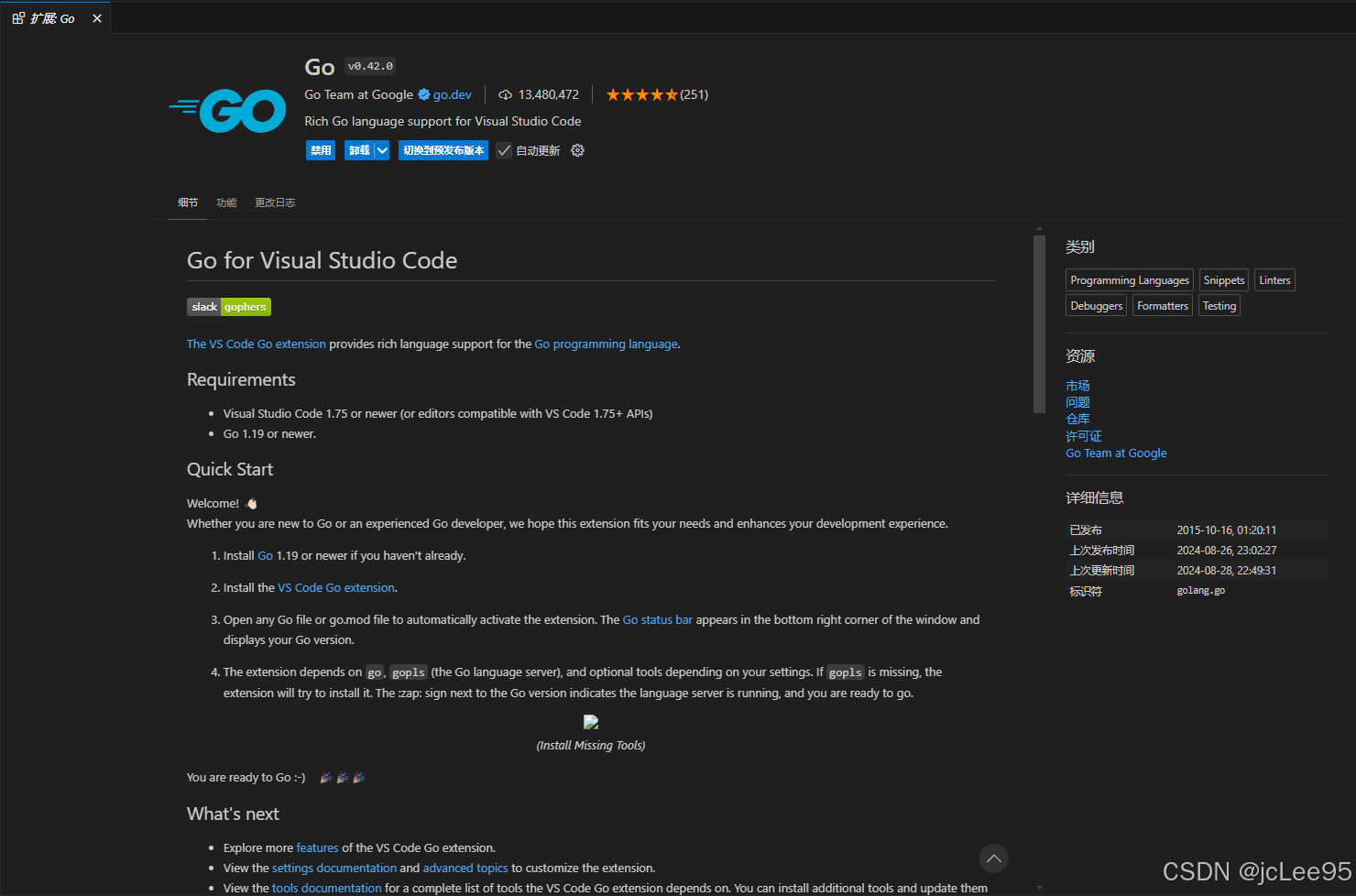
Task: Click the Testing category tag
Action: [x=1219, y=306]
